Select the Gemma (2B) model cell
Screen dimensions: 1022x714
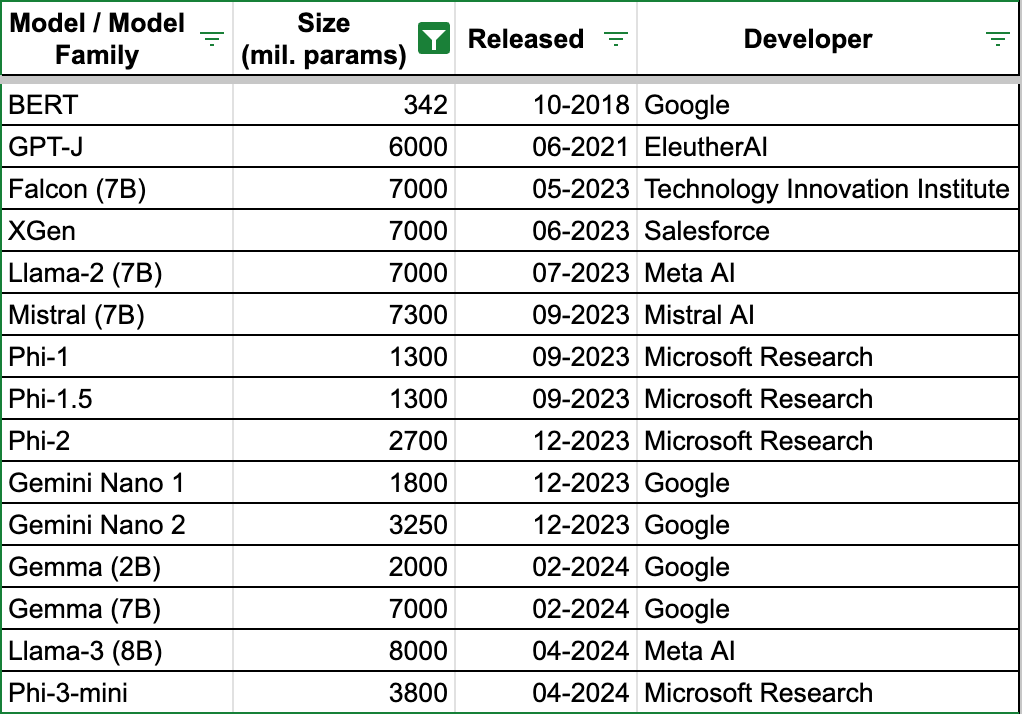tap(84, 567)
